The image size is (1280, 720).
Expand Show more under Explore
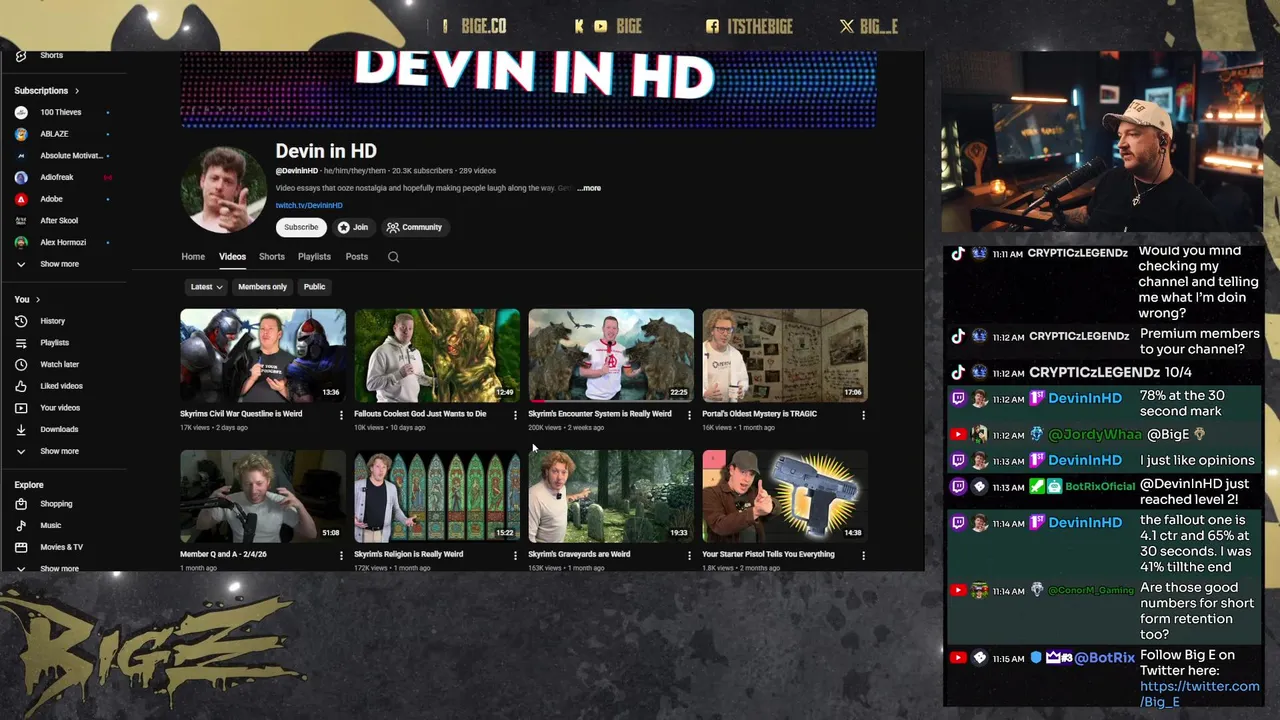(x=59, y=568)
